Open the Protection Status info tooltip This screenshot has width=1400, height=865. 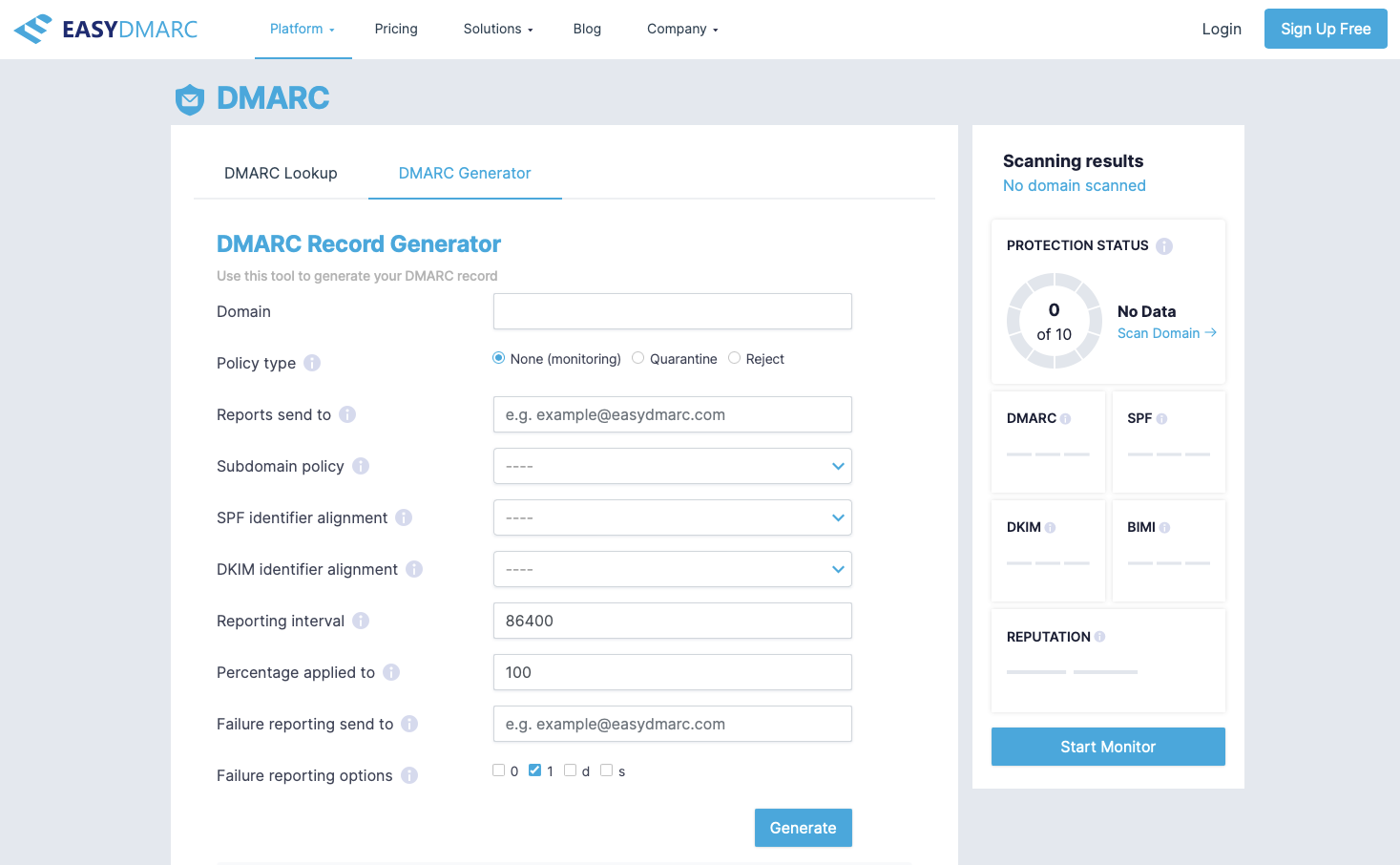(1164, 245)
